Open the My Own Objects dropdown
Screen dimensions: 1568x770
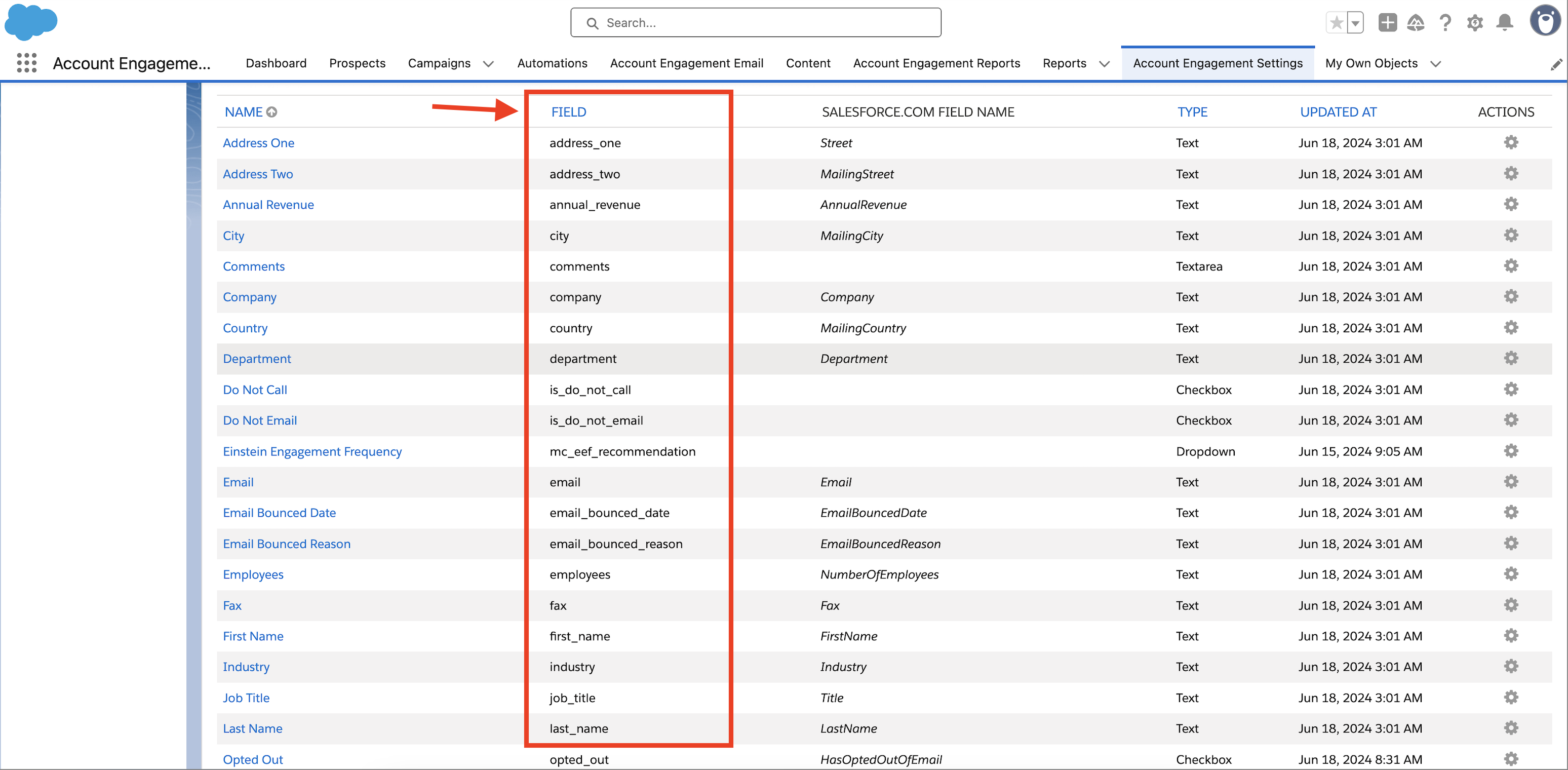(1437, 63)
